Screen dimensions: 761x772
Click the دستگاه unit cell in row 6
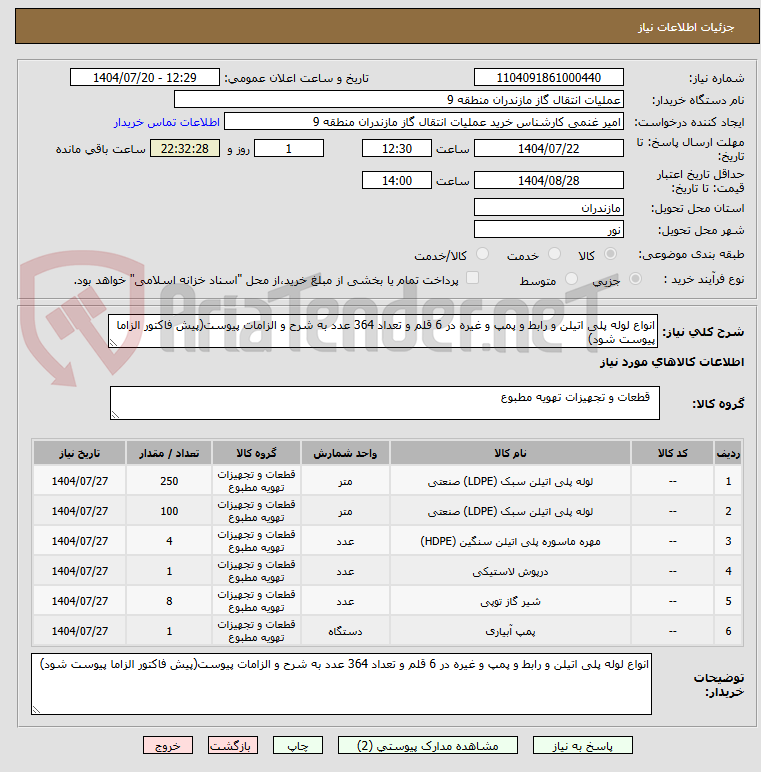coord(345,632)
